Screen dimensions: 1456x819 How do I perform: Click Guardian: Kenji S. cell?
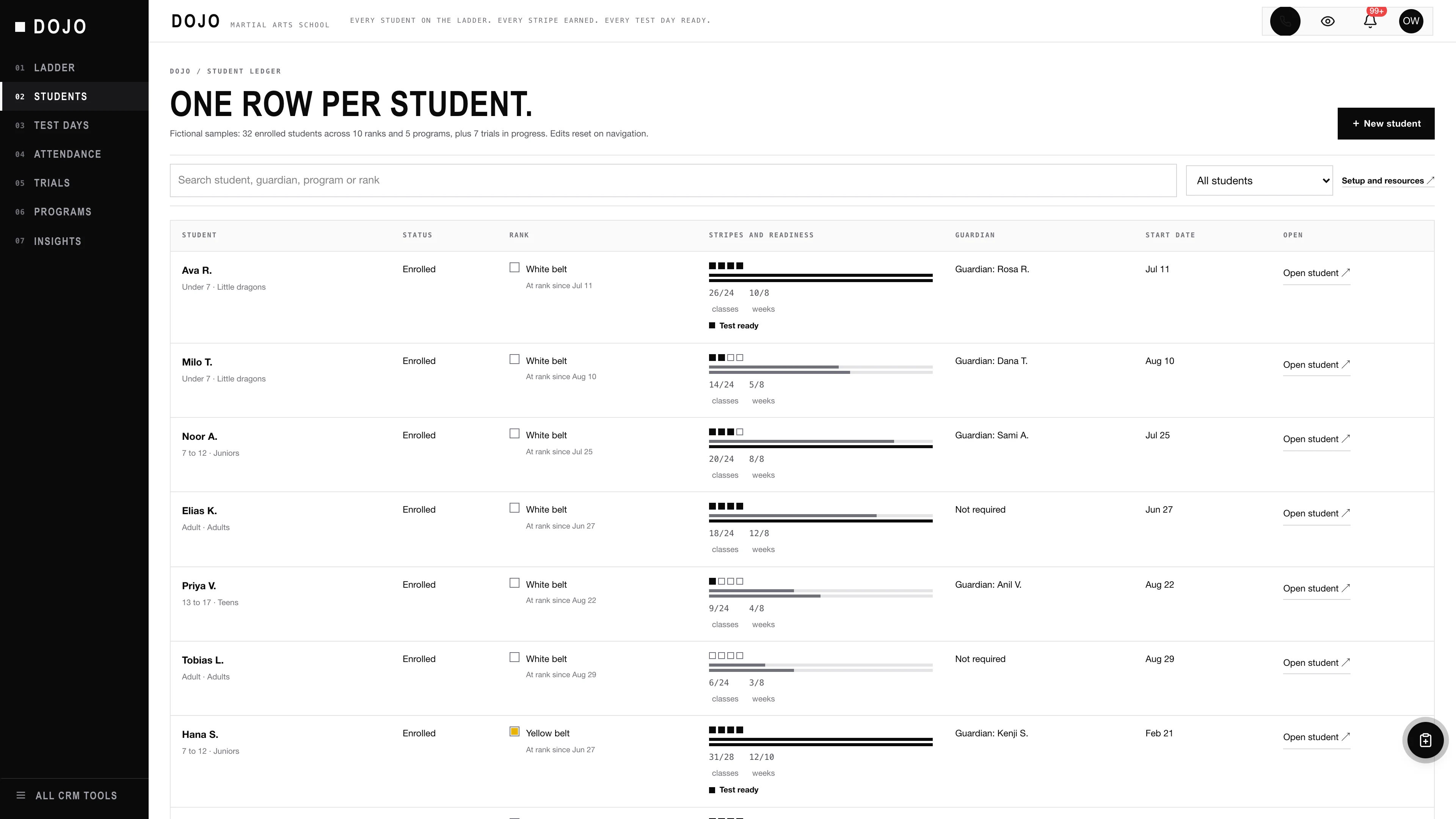(x=992, y=733)
